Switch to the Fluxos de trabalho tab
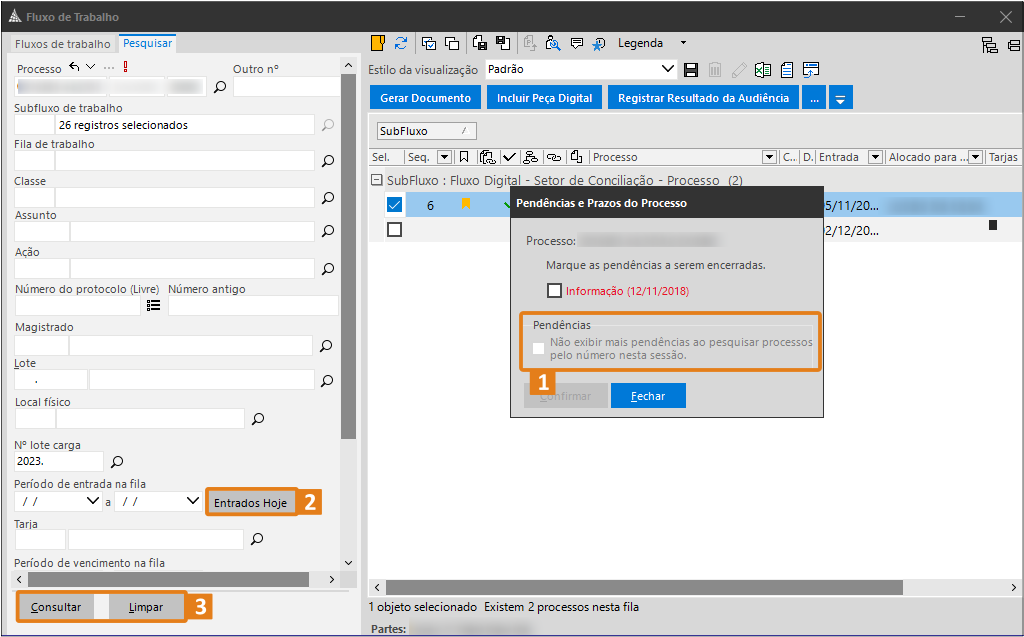 tap(62, 44)
